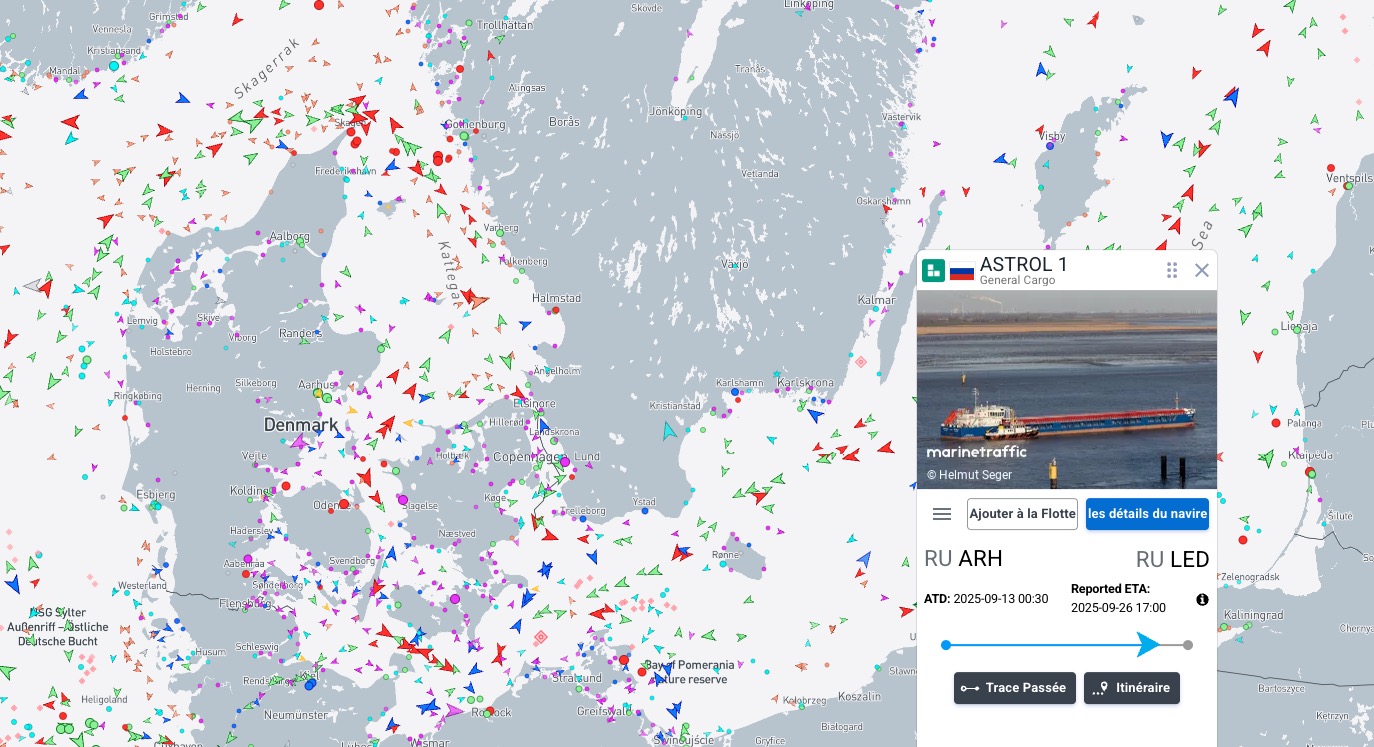Open the hamburger menu in vessel popup

pos(941,514)
